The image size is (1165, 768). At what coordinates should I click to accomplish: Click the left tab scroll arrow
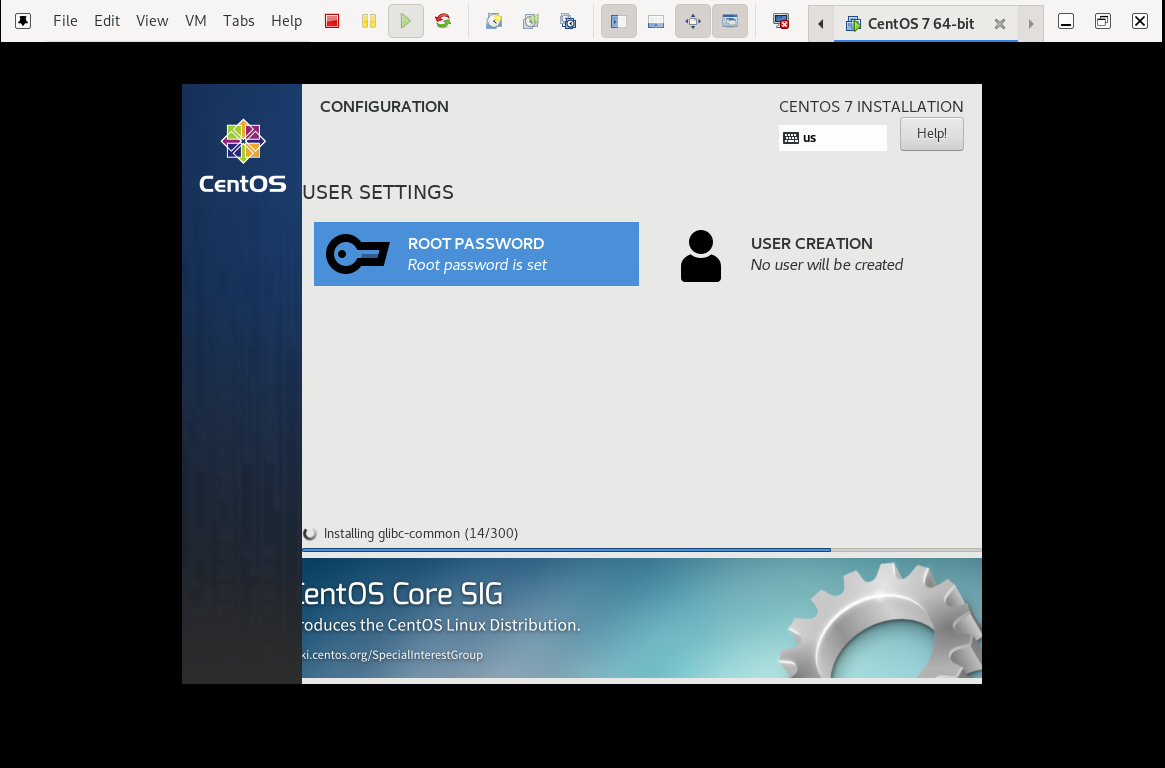(821, 24)
